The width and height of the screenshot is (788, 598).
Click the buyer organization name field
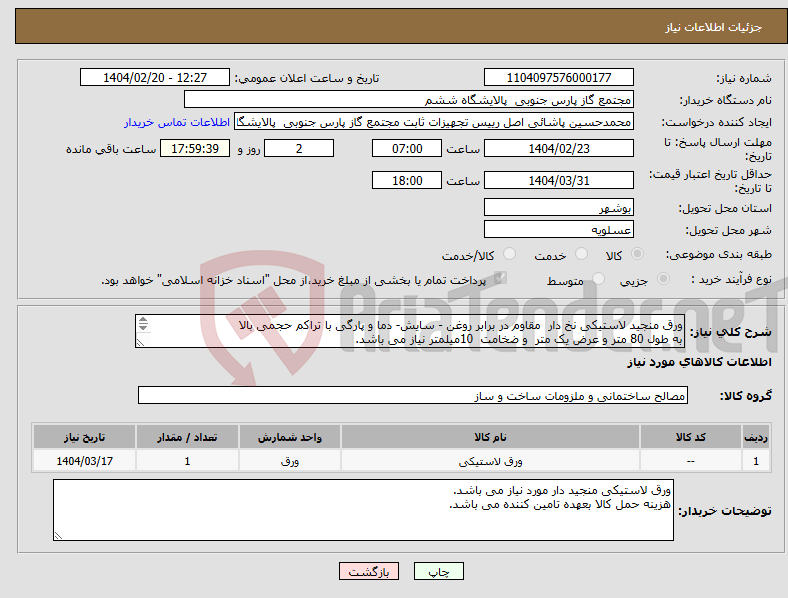tap(409, 99)
